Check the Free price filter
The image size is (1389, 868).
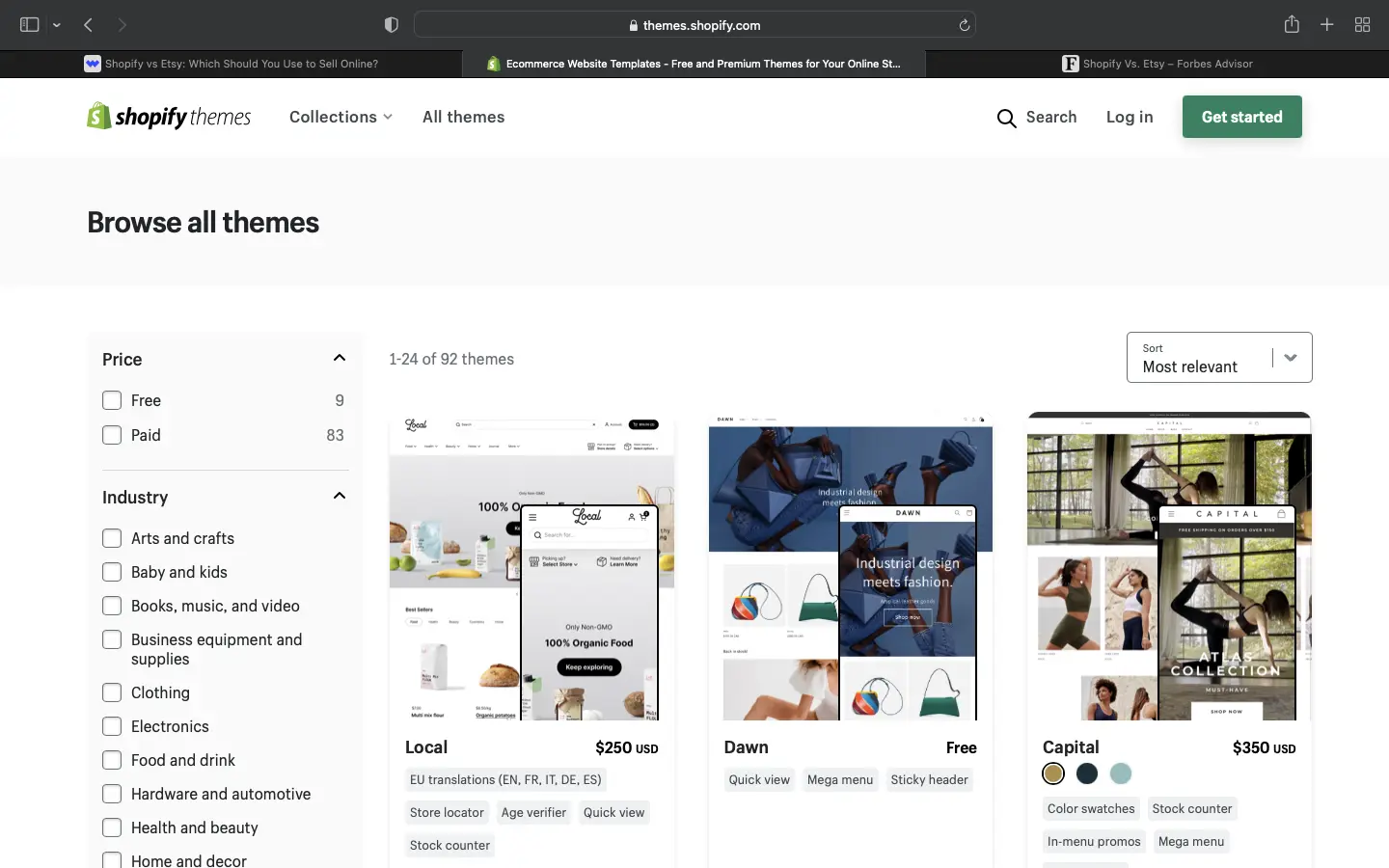tap(112, 400)
